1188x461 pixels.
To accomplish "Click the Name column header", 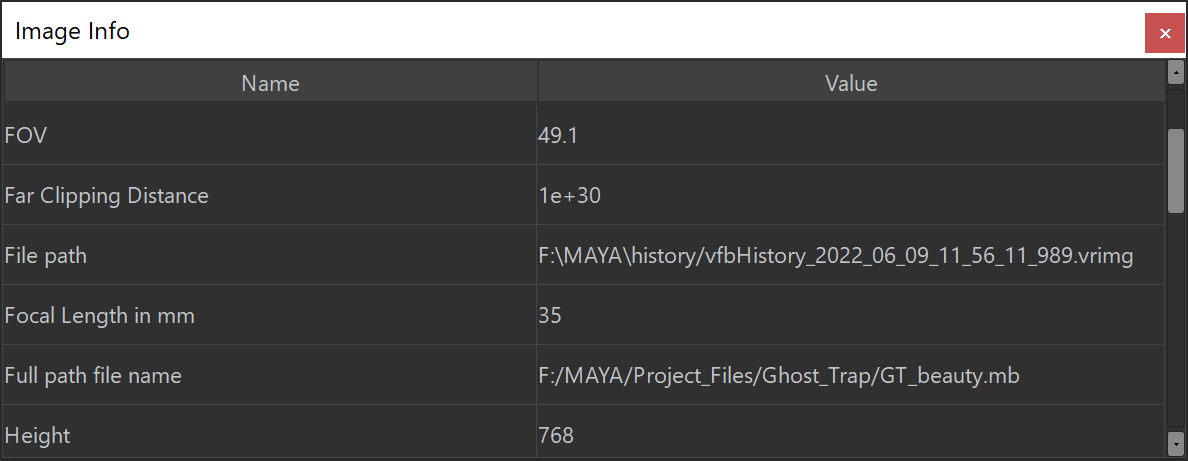I will (270, 83).
